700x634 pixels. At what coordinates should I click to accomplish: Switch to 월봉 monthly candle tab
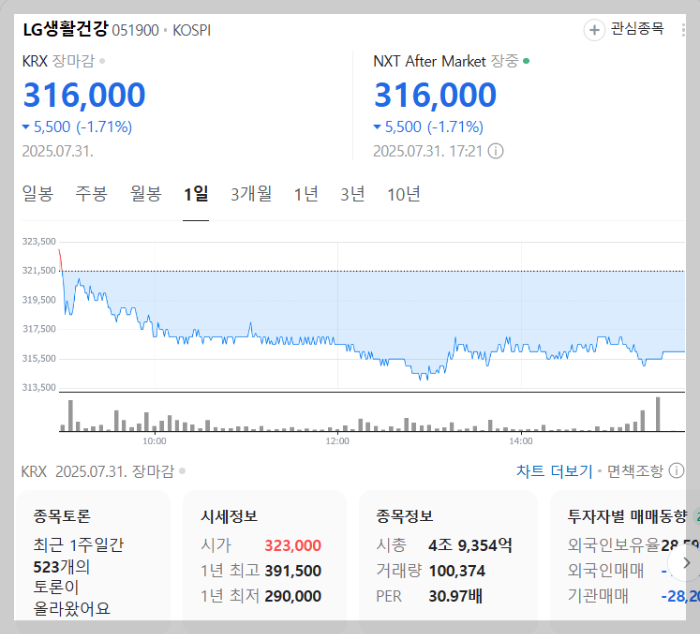point(146,194)
